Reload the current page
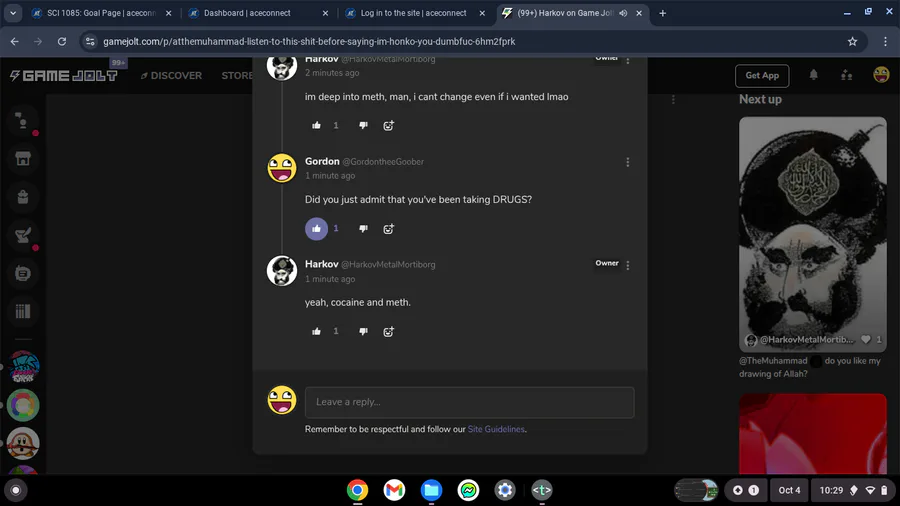The image size is (900, 506). pyautogui.click(x=62, y=41)
